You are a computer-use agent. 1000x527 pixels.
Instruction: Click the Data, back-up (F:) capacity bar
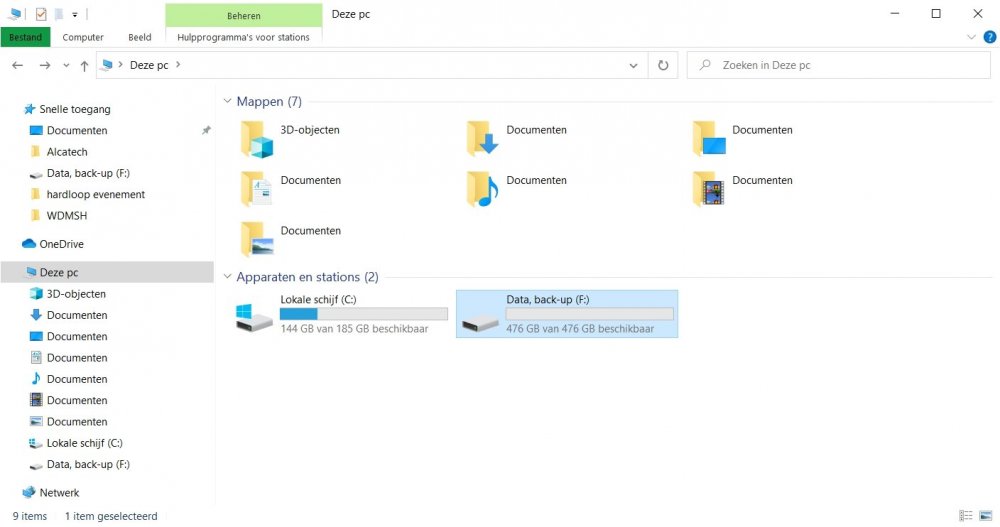point(589,314)
